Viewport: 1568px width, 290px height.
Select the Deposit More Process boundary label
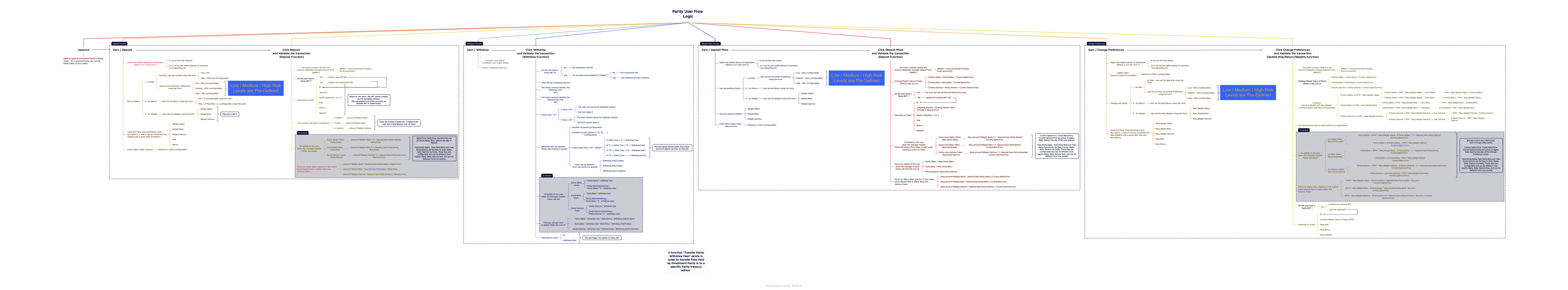pyautogui.click(x=710, y=44)
